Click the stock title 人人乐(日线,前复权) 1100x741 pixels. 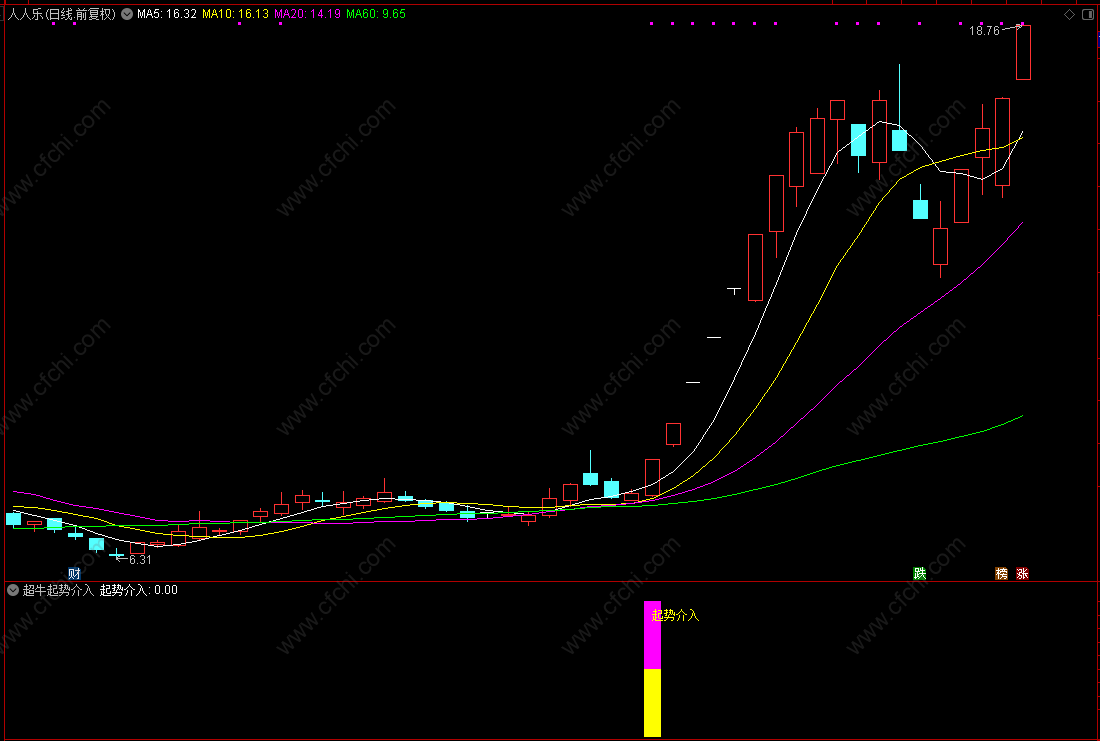tap(62, 14)
